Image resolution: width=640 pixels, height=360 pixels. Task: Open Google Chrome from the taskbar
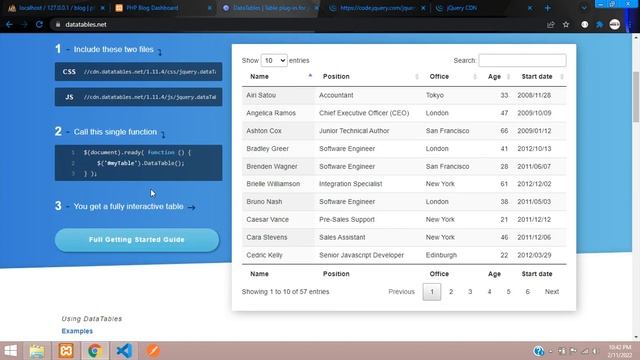pos(95,351)
